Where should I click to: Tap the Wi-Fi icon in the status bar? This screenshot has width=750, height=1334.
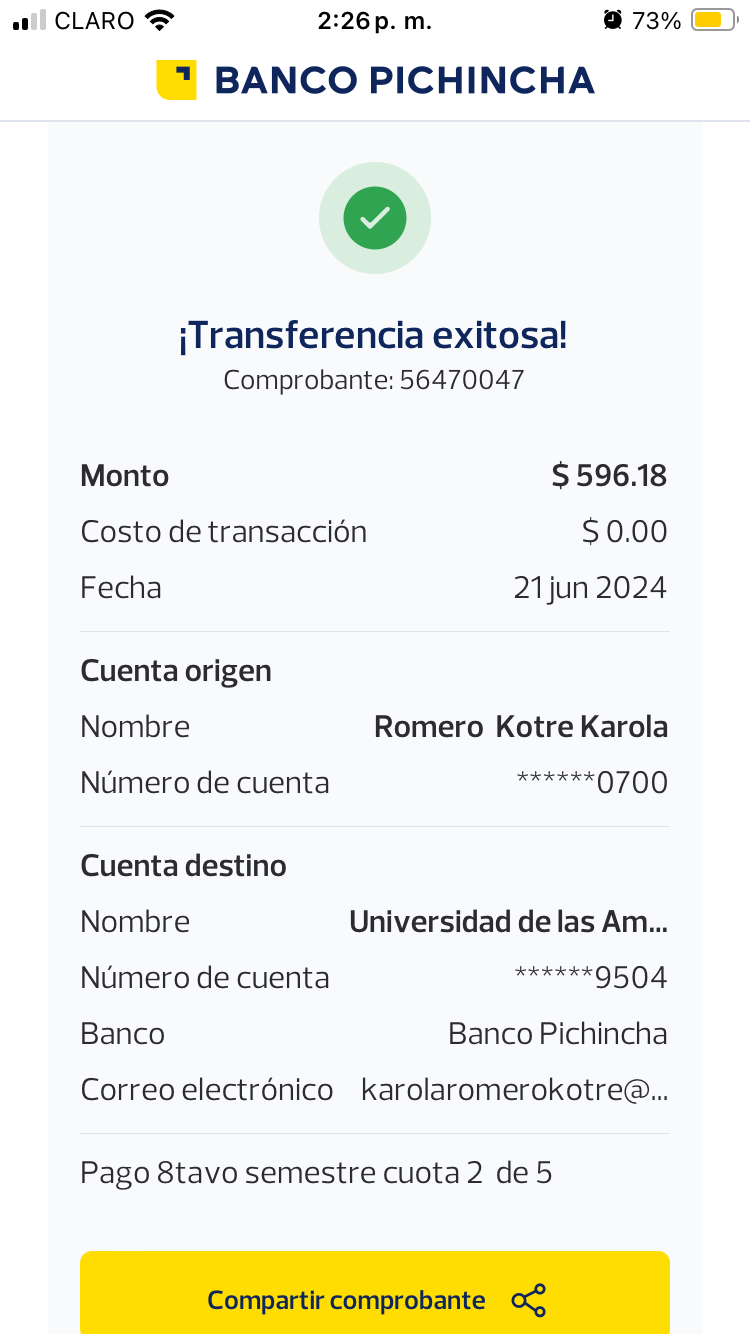point(159,20)
